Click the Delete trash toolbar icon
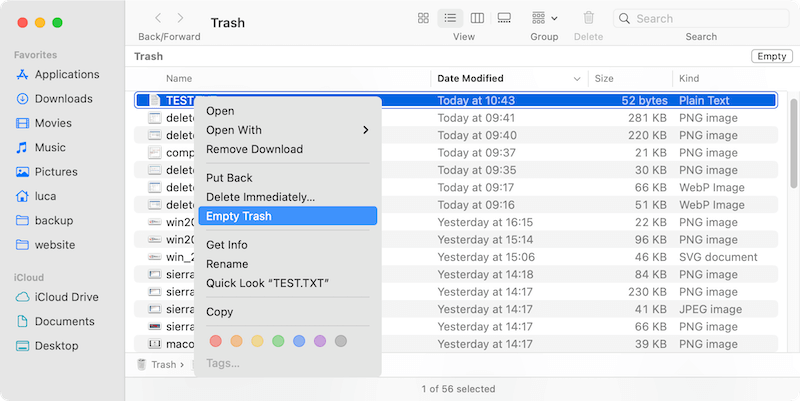This screenshot has width=800, height=401. (589, 18)
